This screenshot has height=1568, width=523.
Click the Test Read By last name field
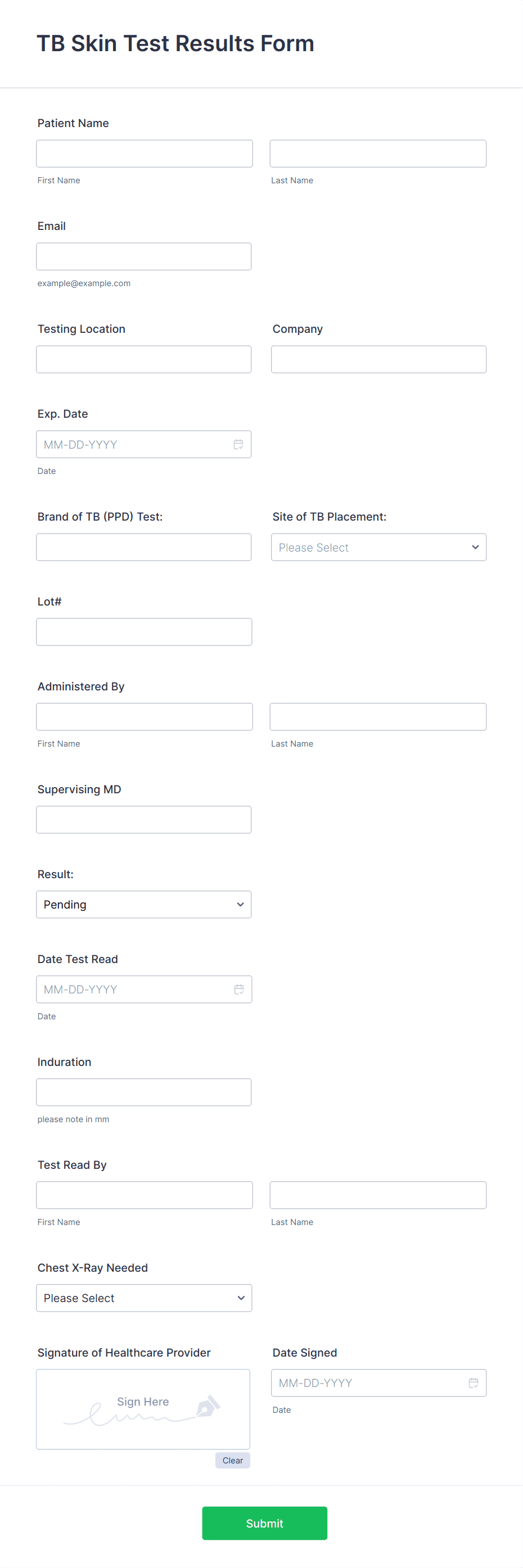click(x=377, y=1195)
